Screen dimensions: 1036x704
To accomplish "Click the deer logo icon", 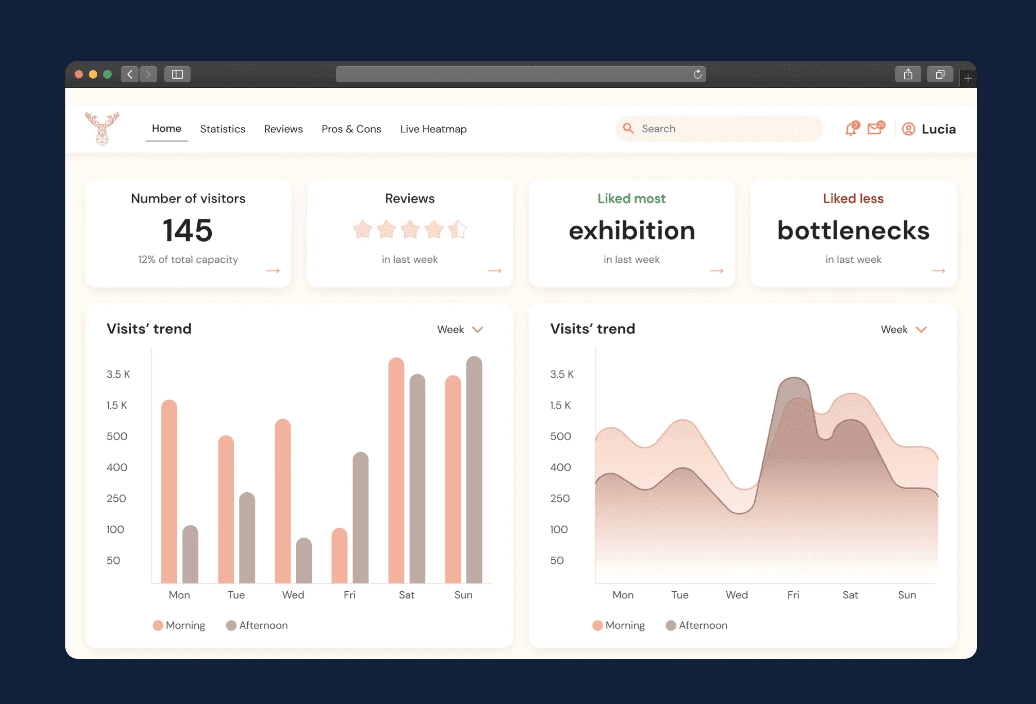I will pyautogui.click(x=102, y=128).
